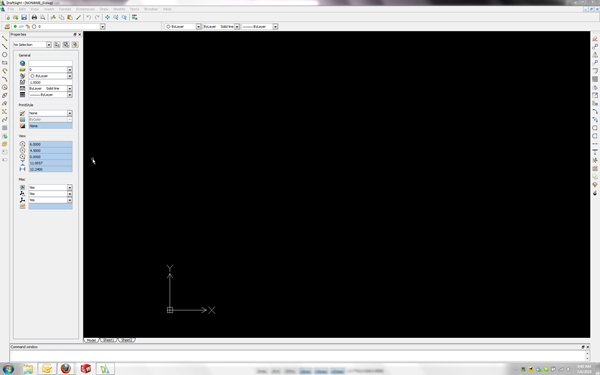The height and width of the screenshot is (375, 600).
Task: Toggle Polar mode in status bar
Action: (x=305, y=371)
